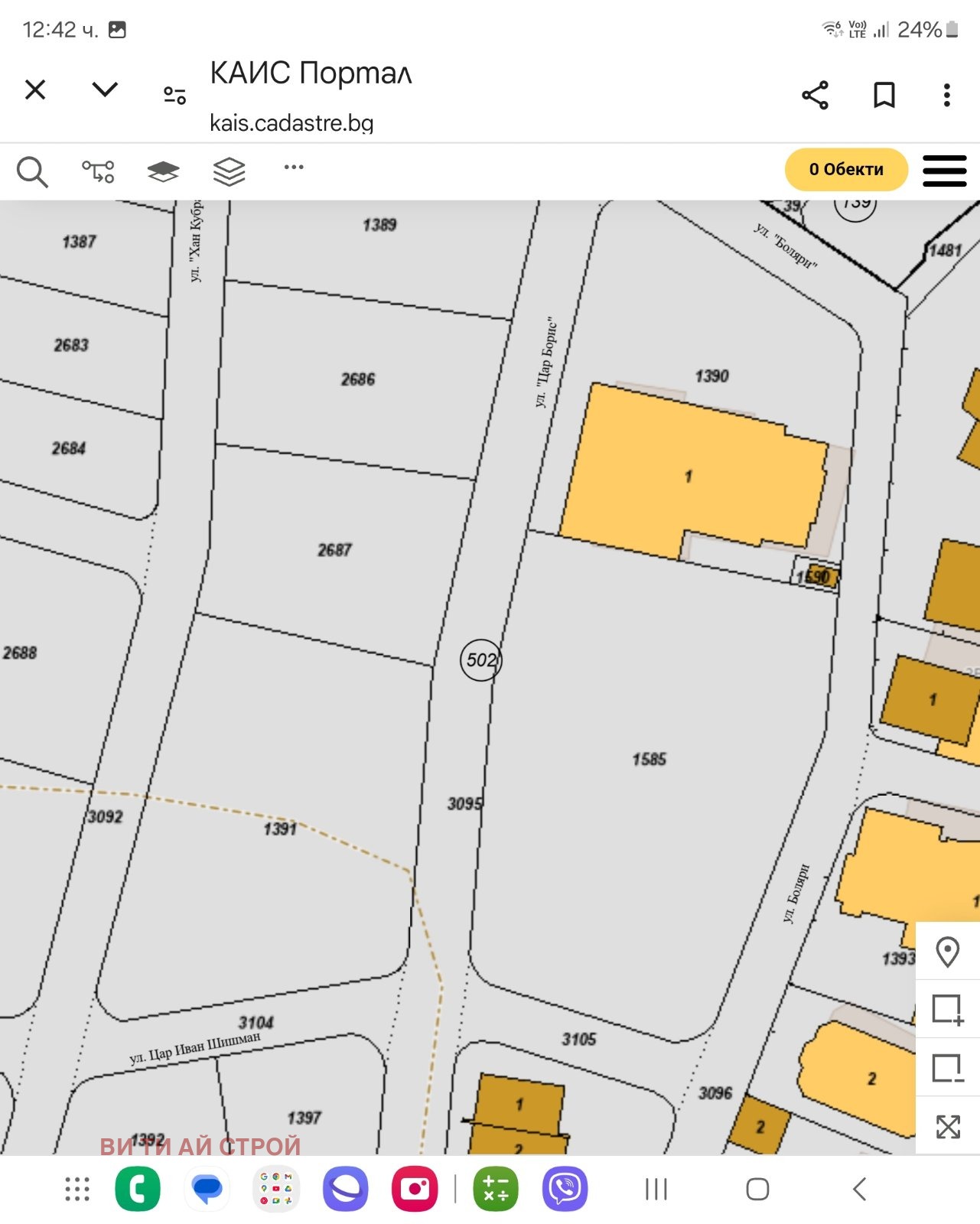Select the remove-from-selection rectangle tool
The image size is (980, 1224).
click(947, 1068)
